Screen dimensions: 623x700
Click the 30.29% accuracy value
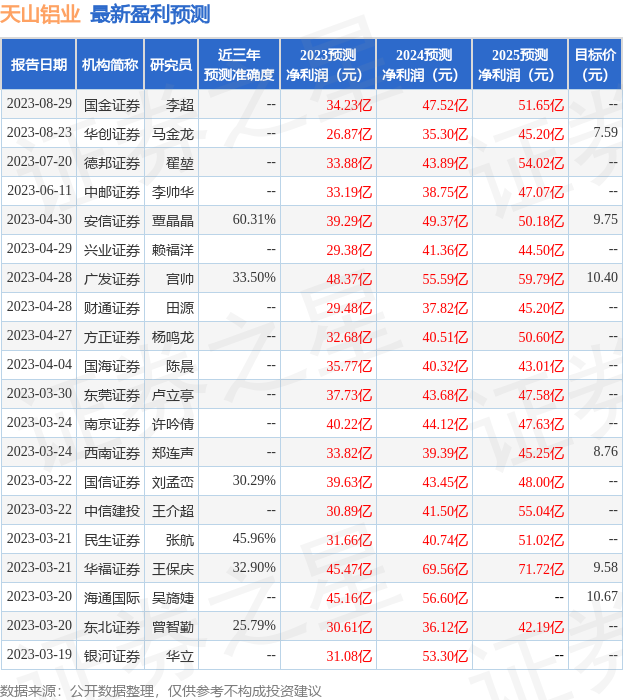[x=254, y=480]
